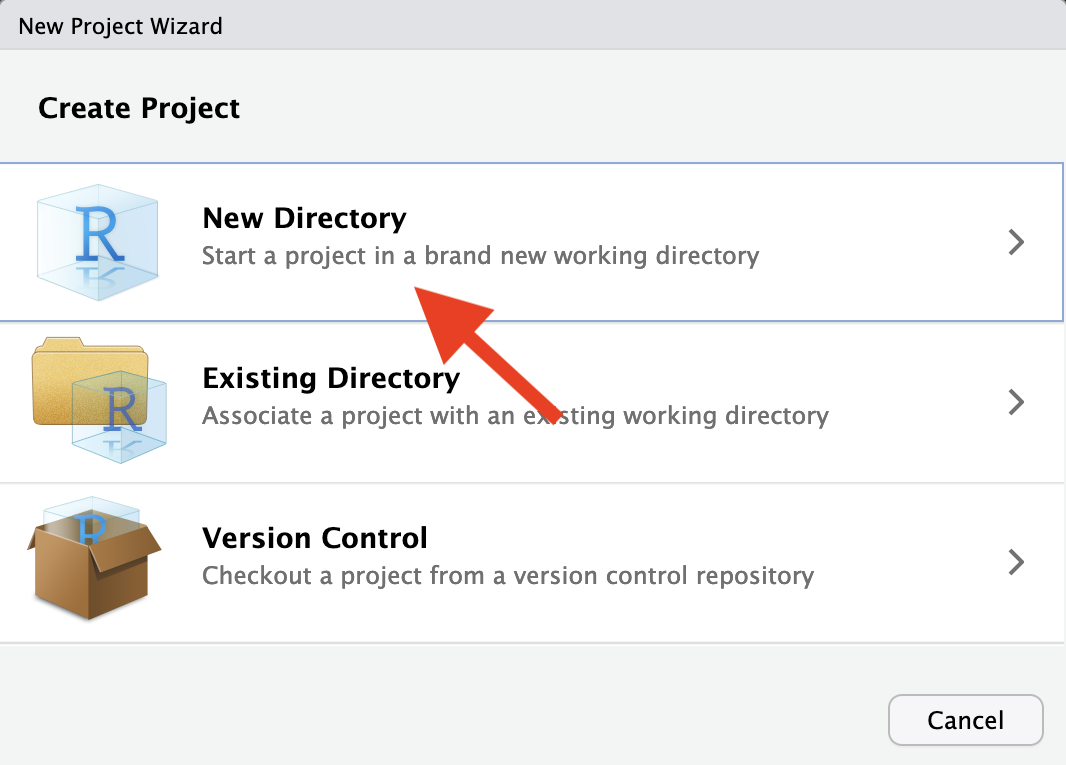
Task: Click the Create Project heading
Action: (139, 109)
